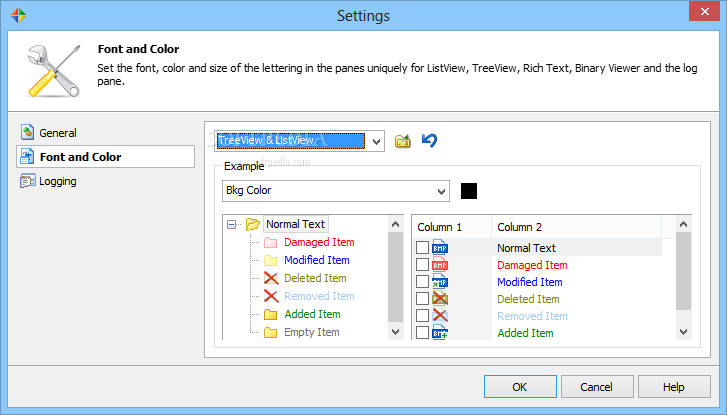This screenshot has height=415, width=727.
Task: Click the folder icon of Modified Item
Action: [x=270, y=260]
